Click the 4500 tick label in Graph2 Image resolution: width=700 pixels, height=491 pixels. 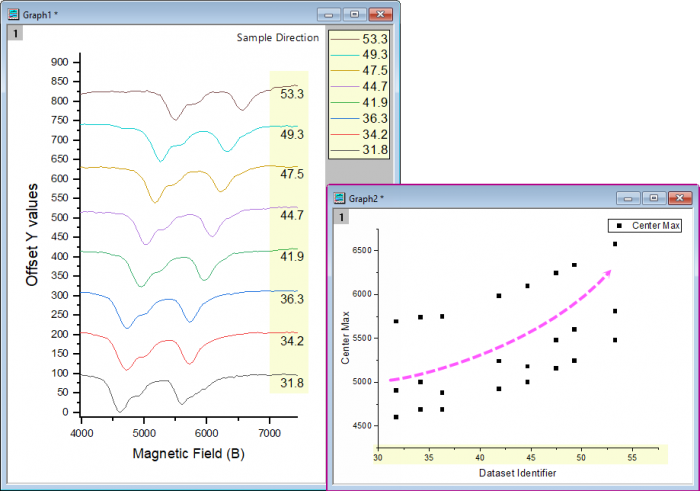(362, 426)
